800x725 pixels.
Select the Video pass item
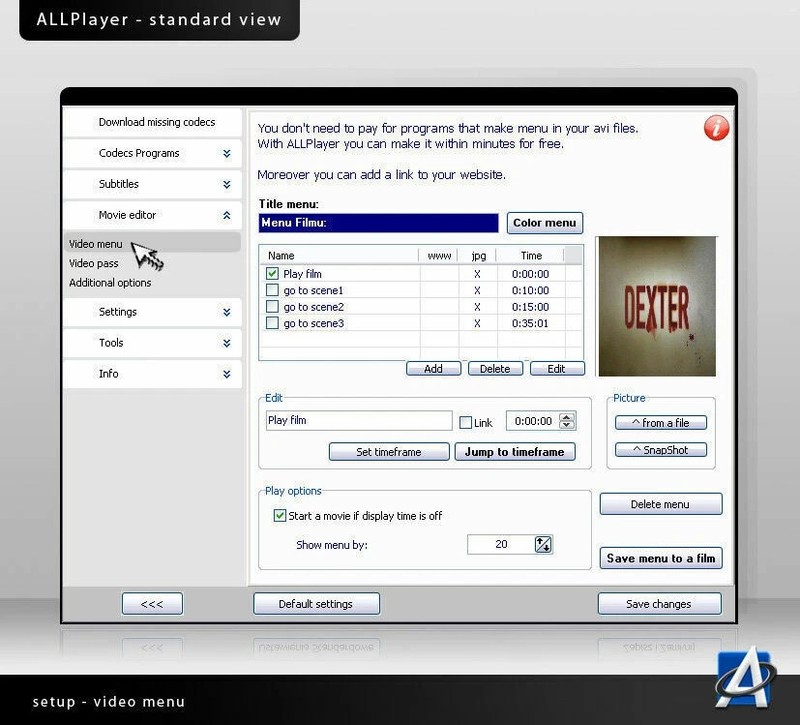pyautogui.click(x=93, y=263)
